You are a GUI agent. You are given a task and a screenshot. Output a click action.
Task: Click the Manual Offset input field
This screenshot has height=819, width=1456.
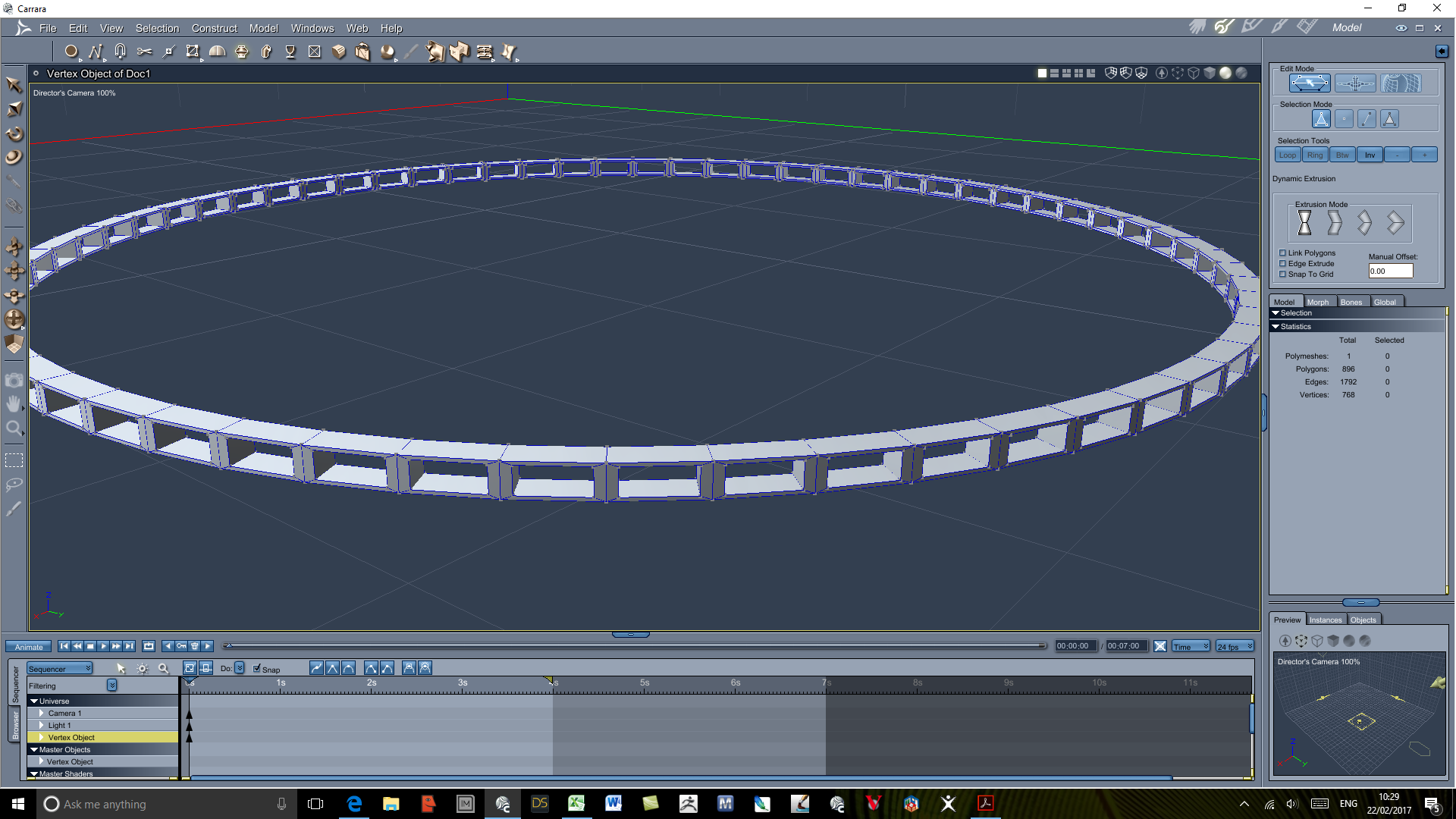1390,271
